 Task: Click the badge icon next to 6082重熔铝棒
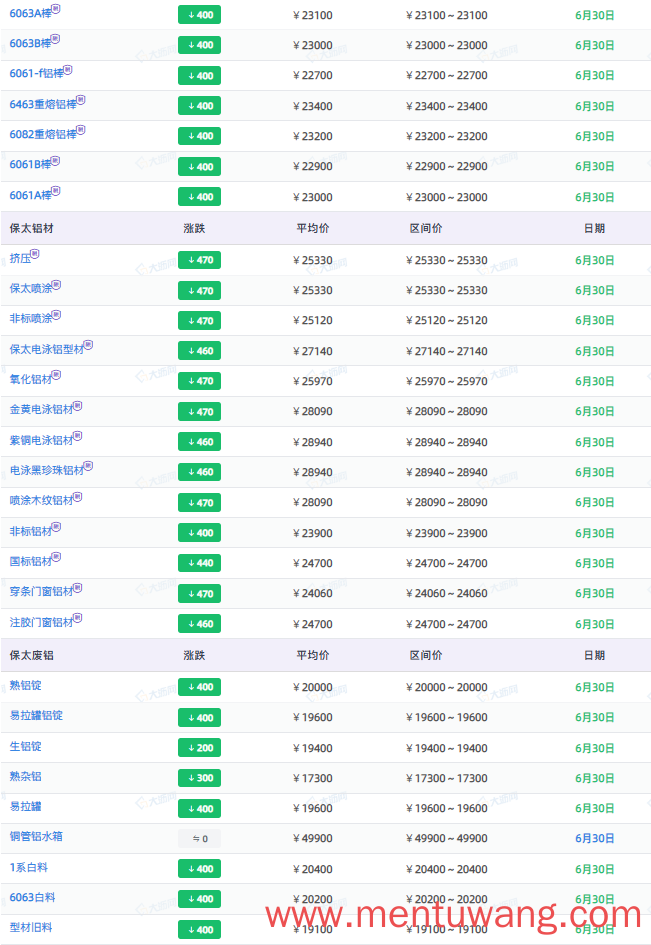point(81,130)
